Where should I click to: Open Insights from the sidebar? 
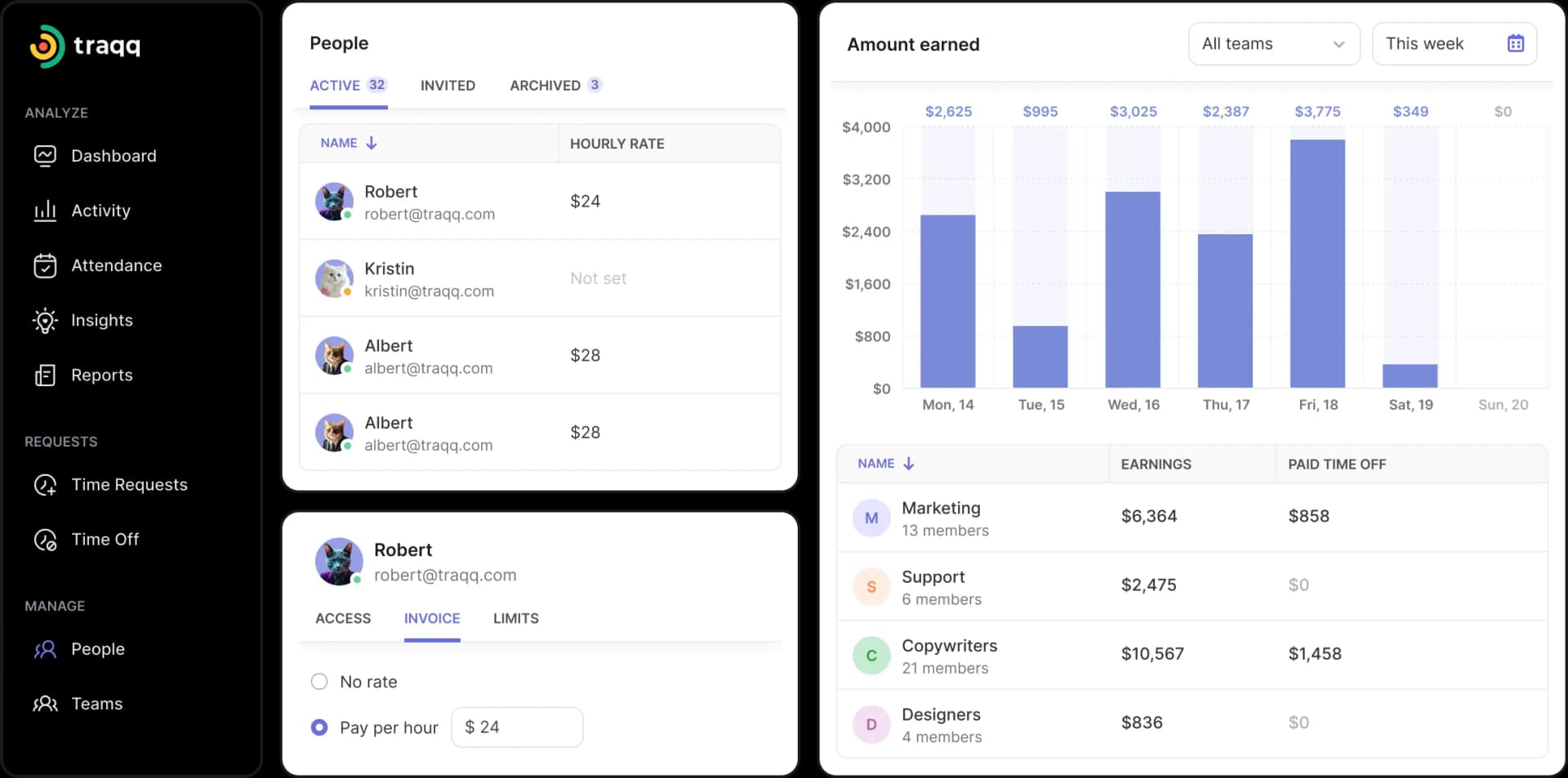102,320
